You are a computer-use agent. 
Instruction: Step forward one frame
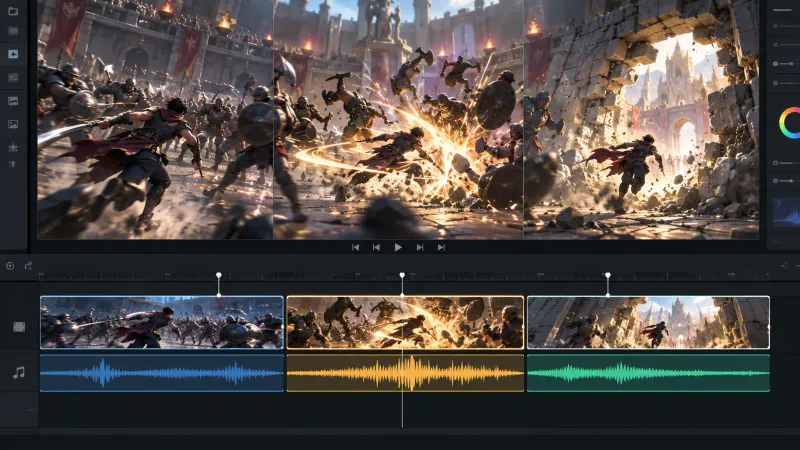(x=420, y=247)
